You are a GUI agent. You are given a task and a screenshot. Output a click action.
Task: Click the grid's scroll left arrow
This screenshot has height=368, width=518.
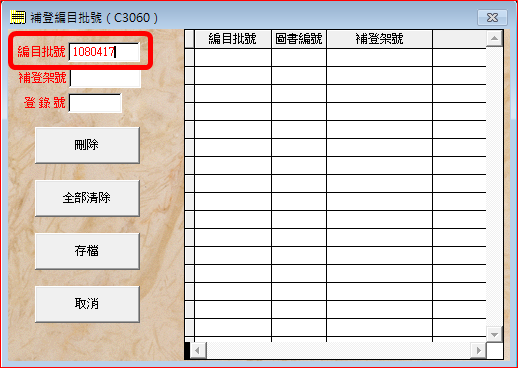198,351
